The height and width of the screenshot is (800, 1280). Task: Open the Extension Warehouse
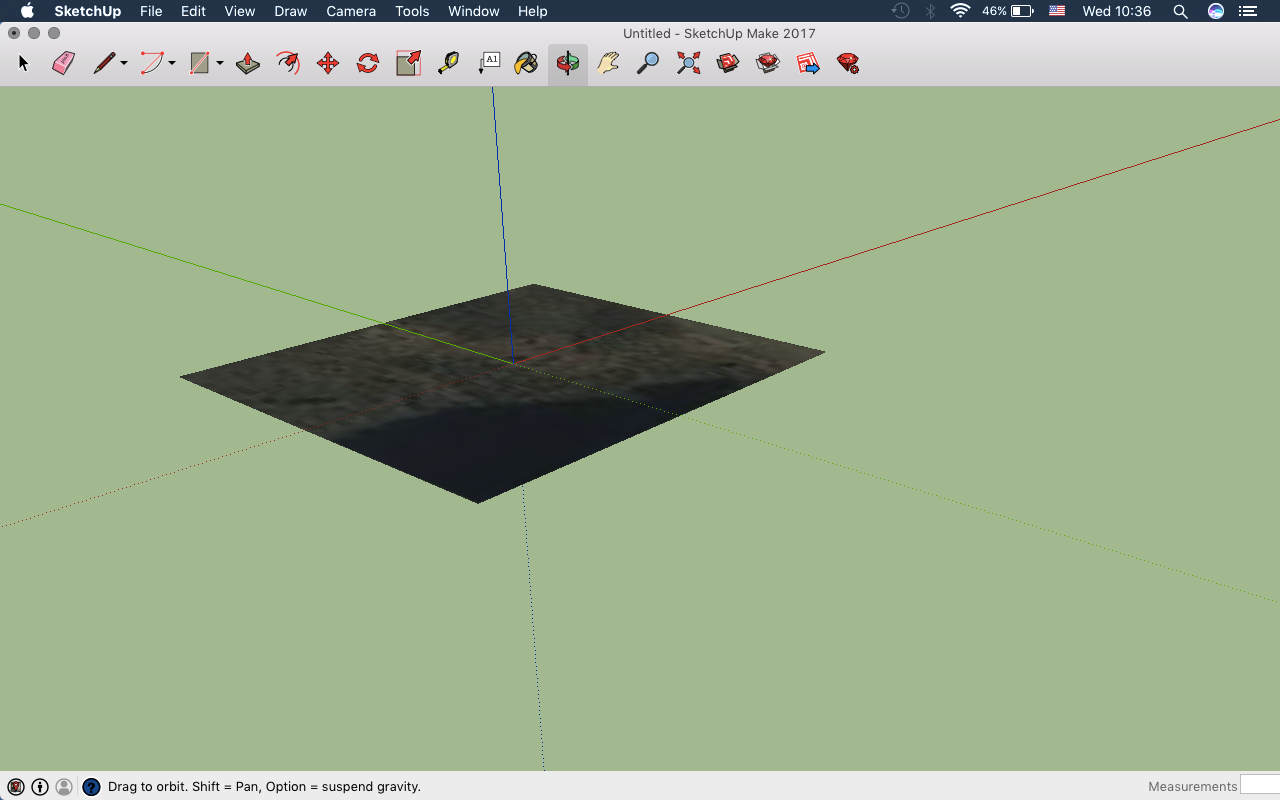[x=767, y=62]
